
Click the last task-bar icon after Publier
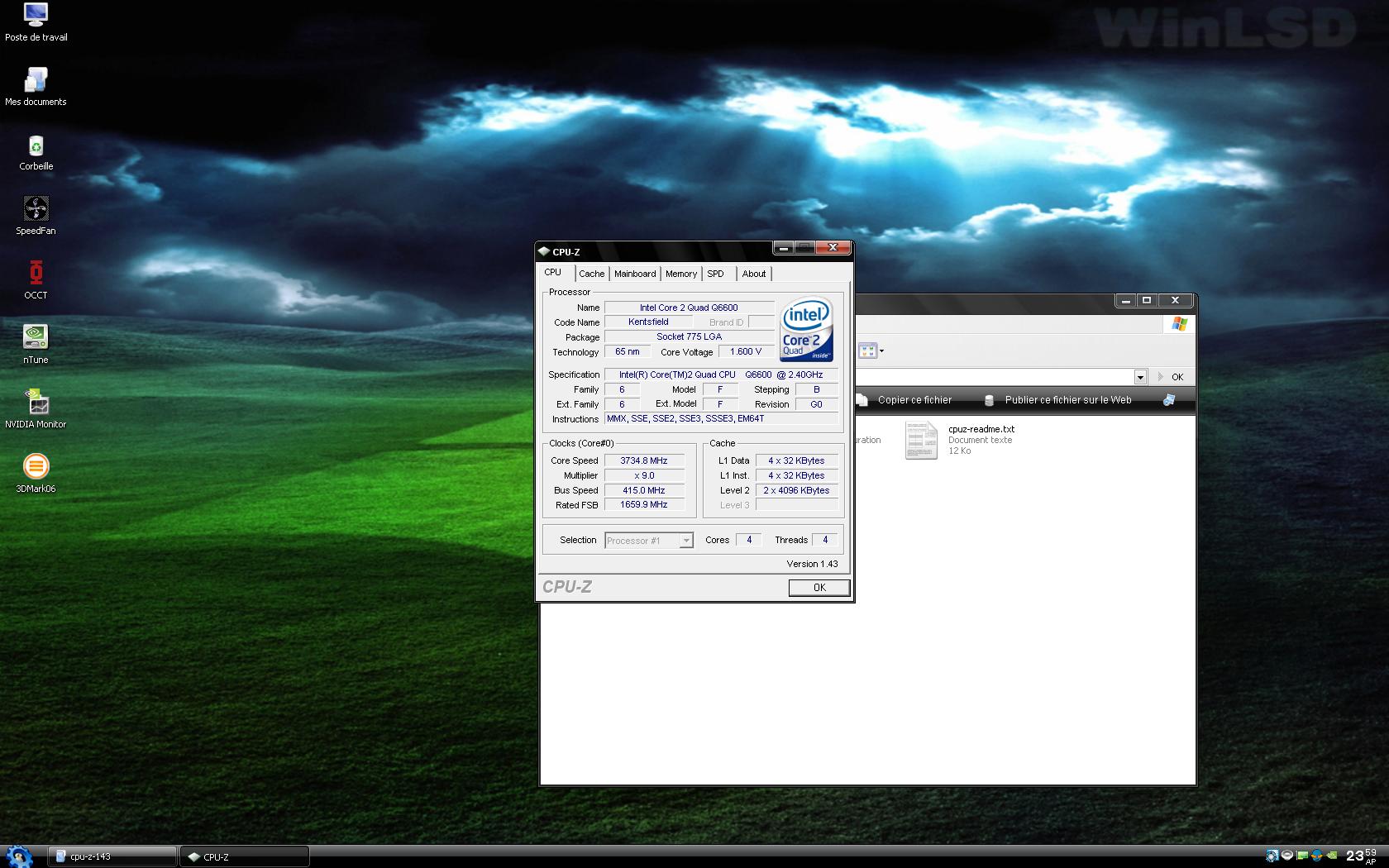click(1169, 400)
